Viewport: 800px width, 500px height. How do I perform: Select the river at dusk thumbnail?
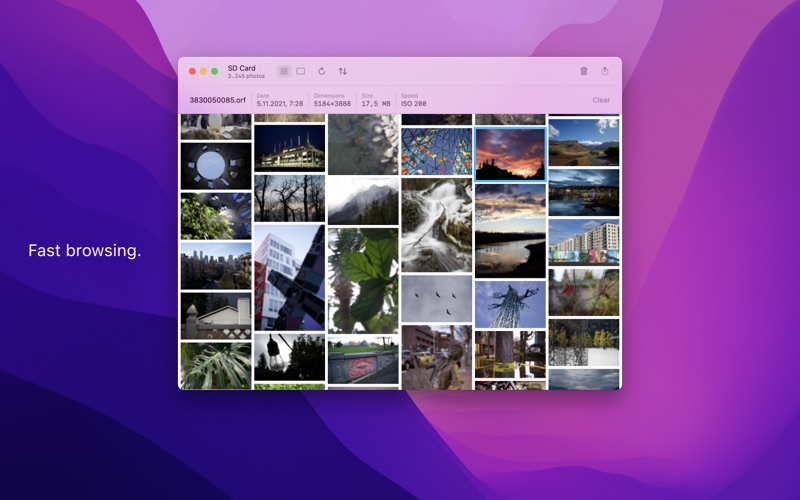510,231
